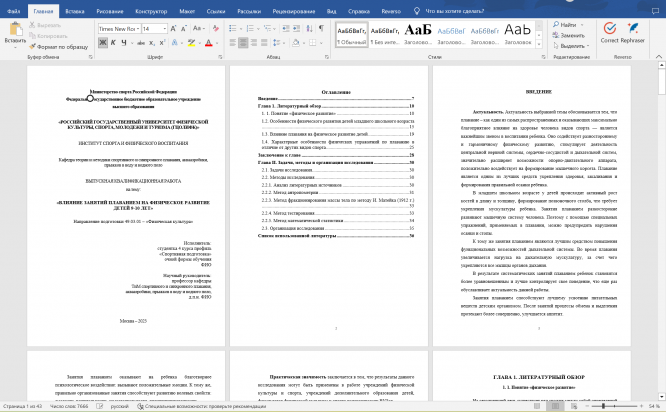Click the spelling check icon in status bar
Screen dimensions: 666x412
[99, 406]
